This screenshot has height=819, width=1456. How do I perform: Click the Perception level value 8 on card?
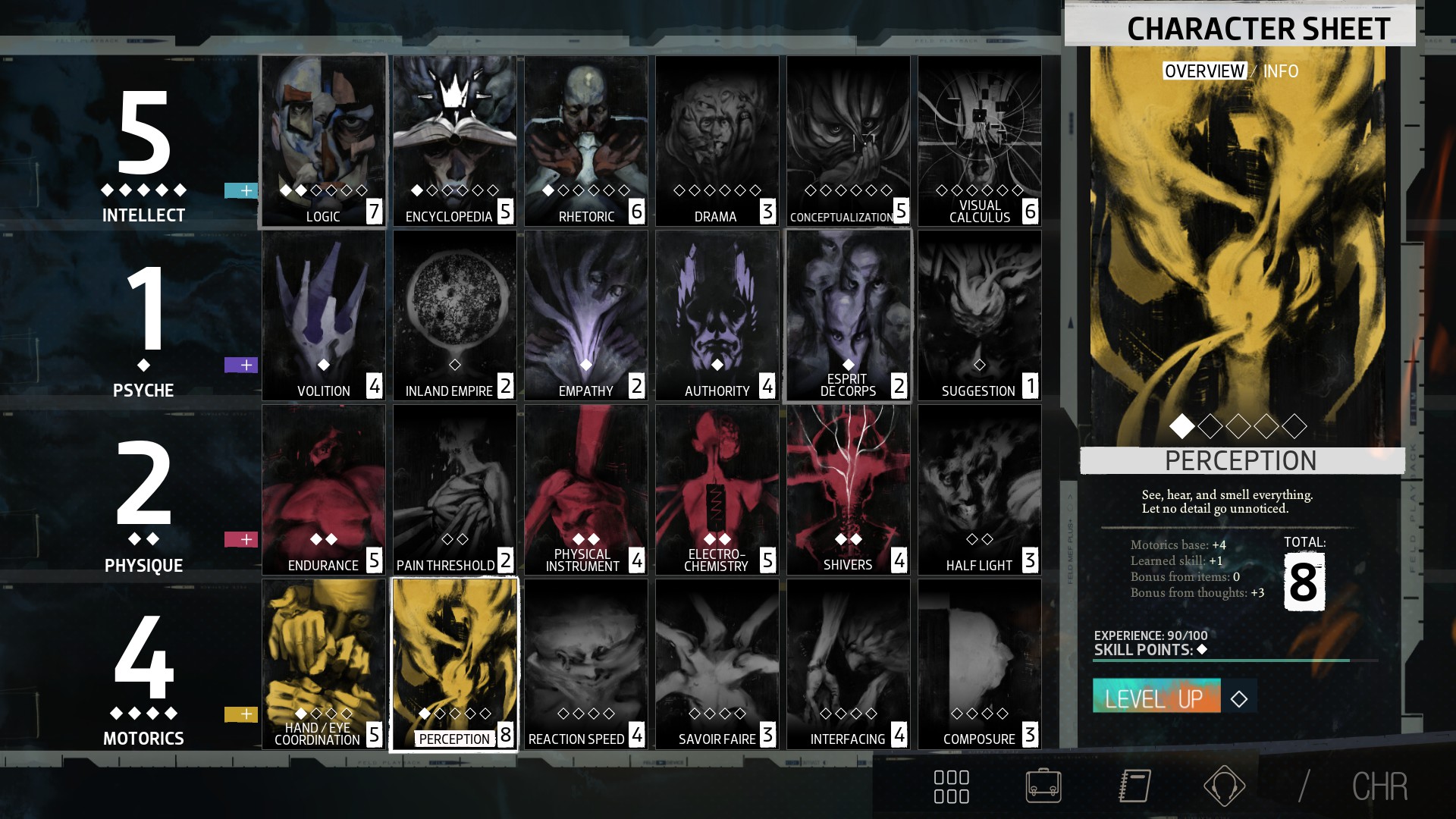click(505, 735)
